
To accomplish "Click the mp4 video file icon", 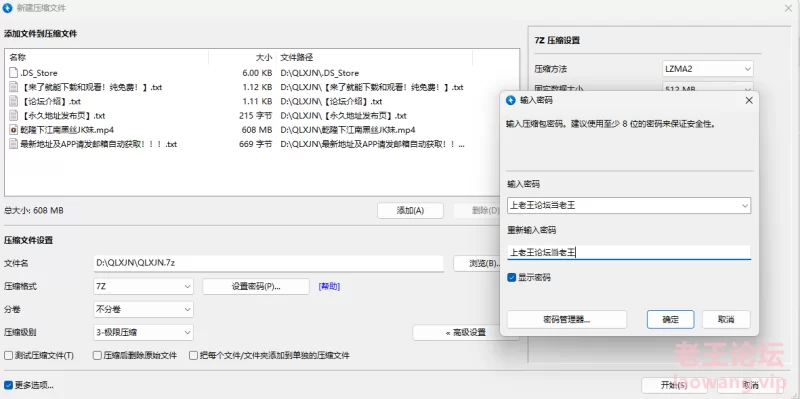I will [14, 130].
